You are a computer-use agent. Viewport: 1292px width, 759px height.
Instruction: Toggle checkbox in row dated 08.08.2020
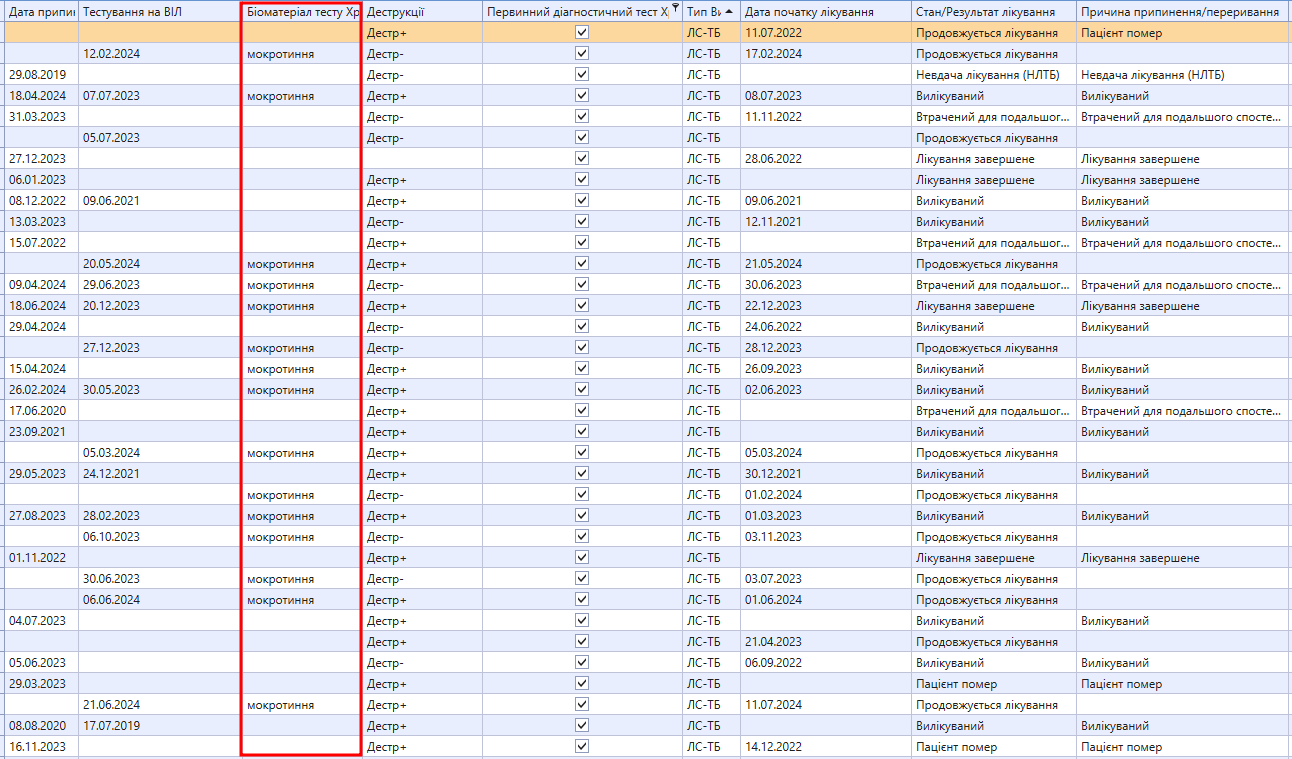click(x=582, y=725)
